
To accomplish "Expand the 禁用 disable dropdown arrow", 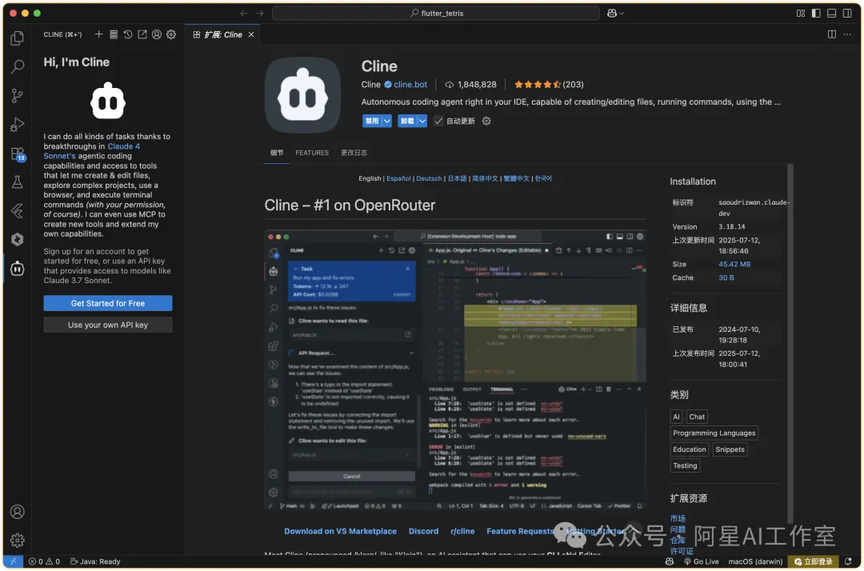I will tap(387, 121).
